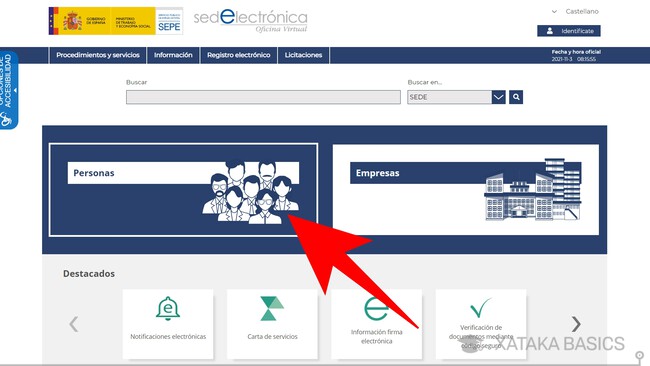The width and height of the screenshot is (650, 366).
Task: Click the SEPE government logo
Action: coord(116,21)
